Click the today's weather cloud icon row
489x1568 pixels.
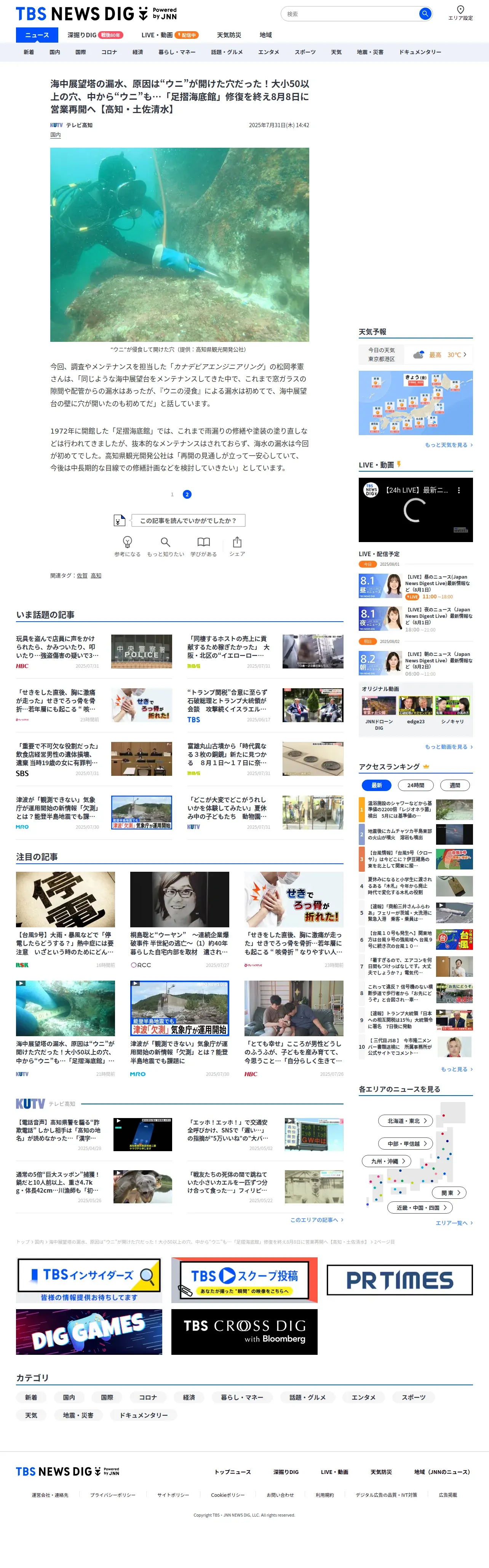point(419,355)
